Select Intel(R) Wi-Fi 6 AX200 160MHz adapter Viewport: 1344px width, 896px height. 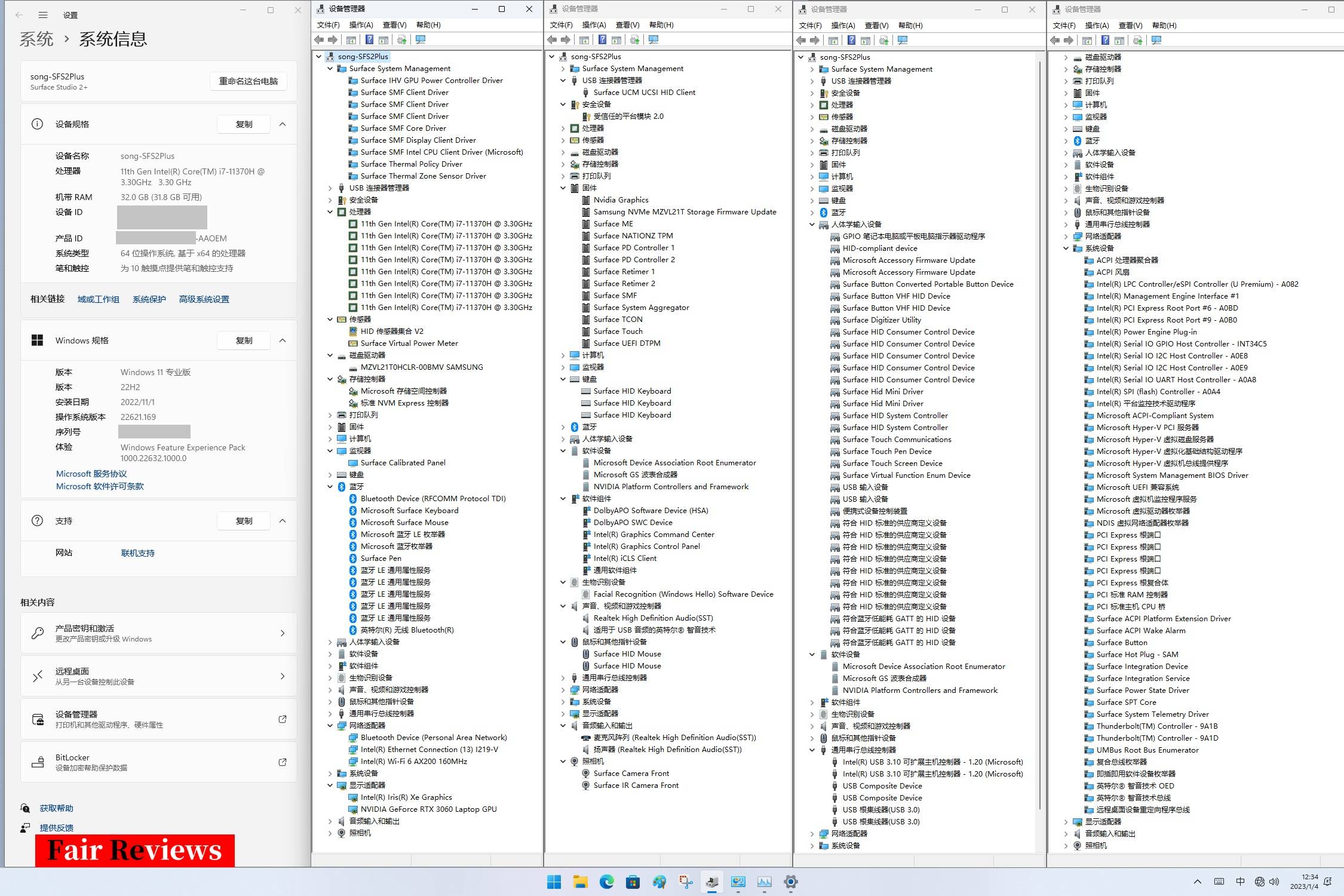pyautogui.click(x=413, y=762)
